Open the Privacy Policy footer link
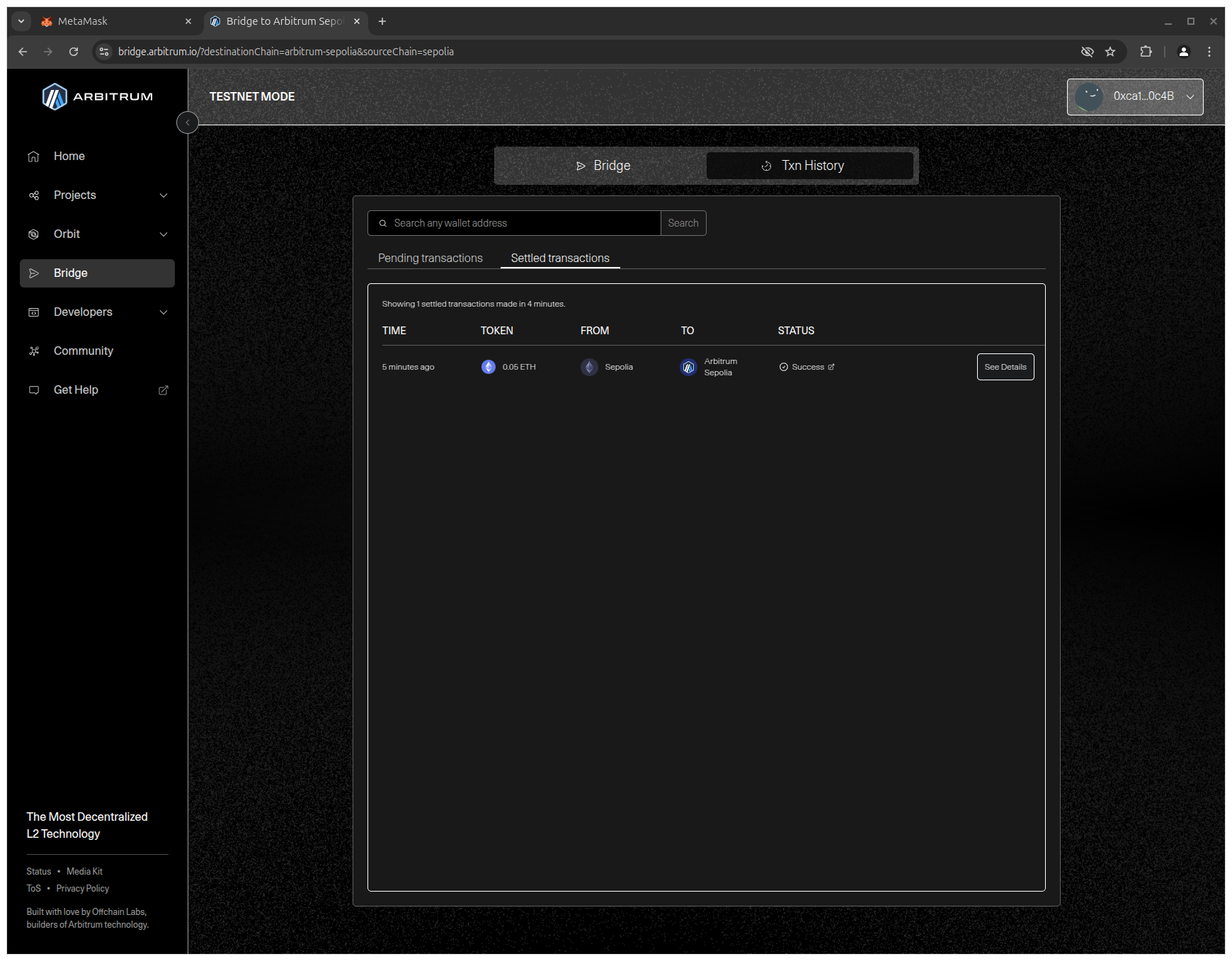The image size is (1232, 961). pos(83,889)
